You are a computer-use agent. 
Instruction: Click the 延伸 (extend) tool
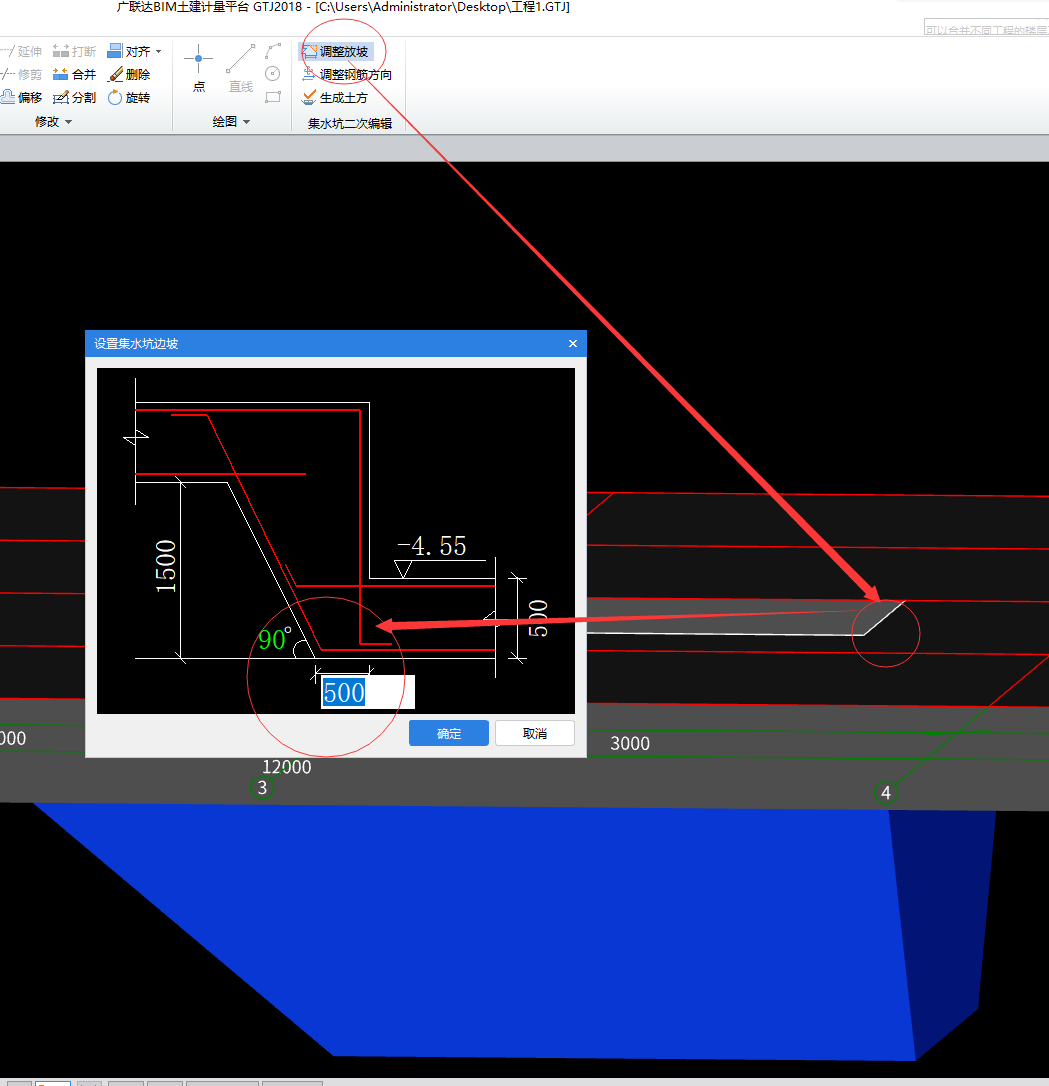pyautogui.click(x=21, y=51)
